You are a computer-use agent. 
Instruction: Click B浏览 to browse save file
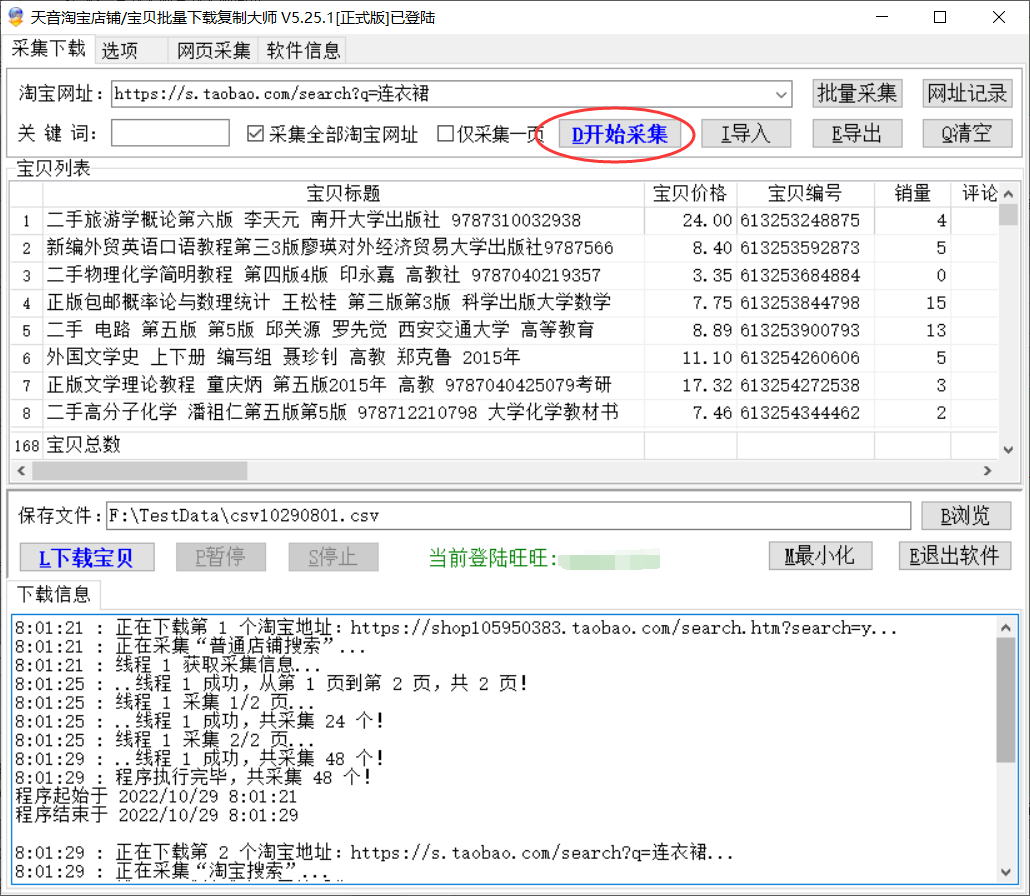coord(965,516)
